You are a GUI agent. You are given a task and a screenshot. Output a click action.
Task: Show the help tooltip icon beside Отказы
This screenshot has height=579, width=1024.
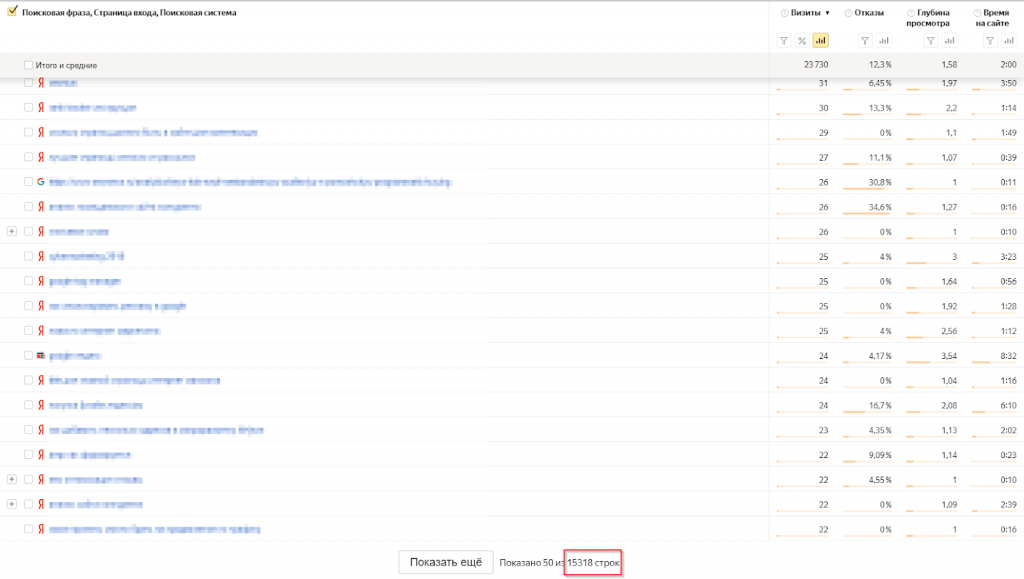(849, 13)
